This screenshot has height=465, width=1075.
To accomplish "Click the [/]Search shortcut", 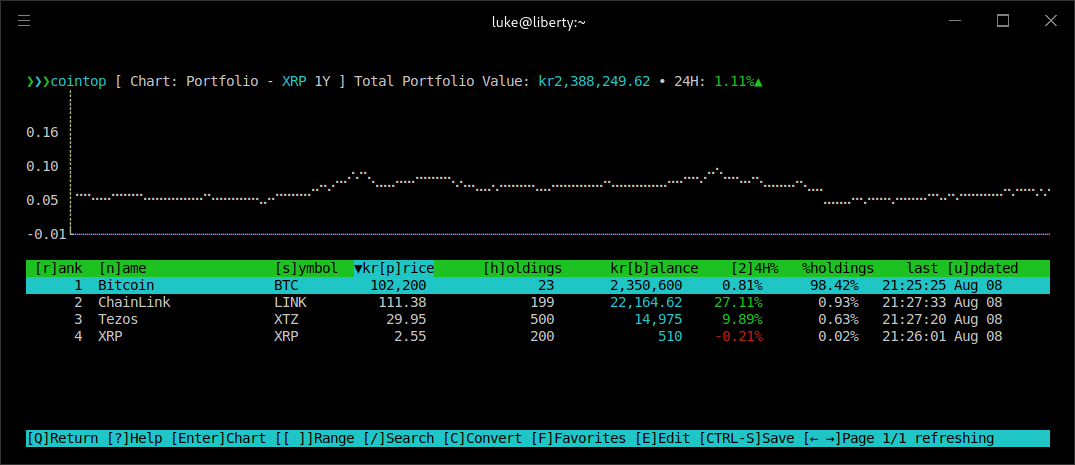I will (x=398, y=438).
